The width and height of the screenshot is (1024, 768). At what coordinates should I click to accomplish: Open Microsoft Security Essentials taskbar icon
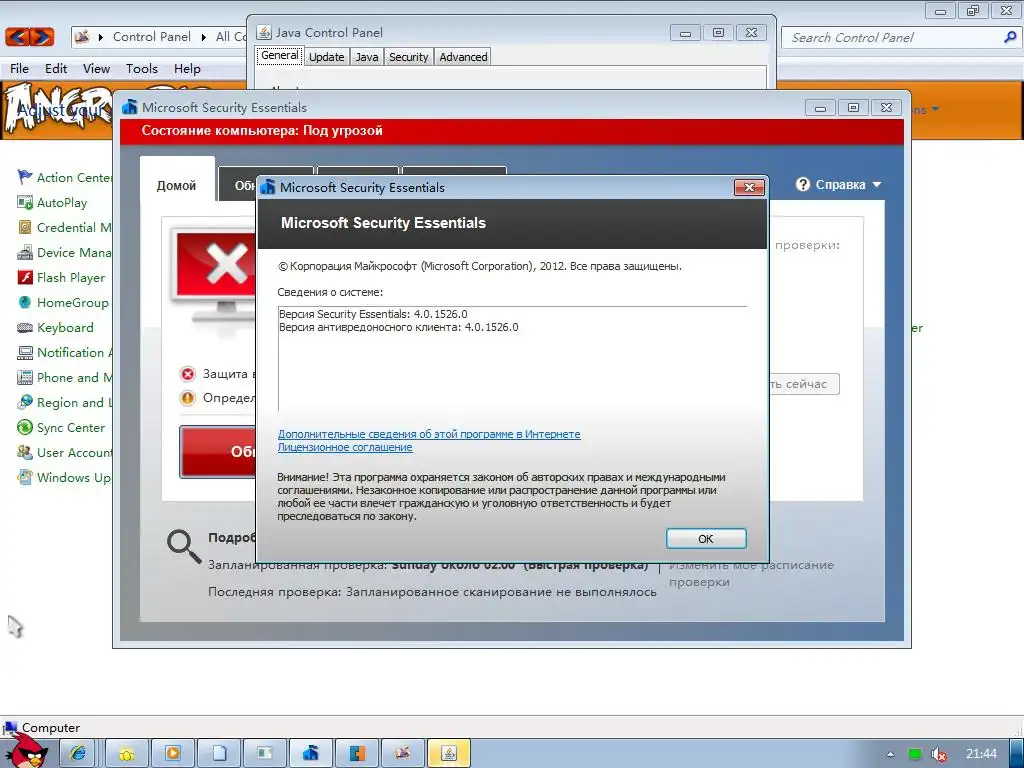311,754
